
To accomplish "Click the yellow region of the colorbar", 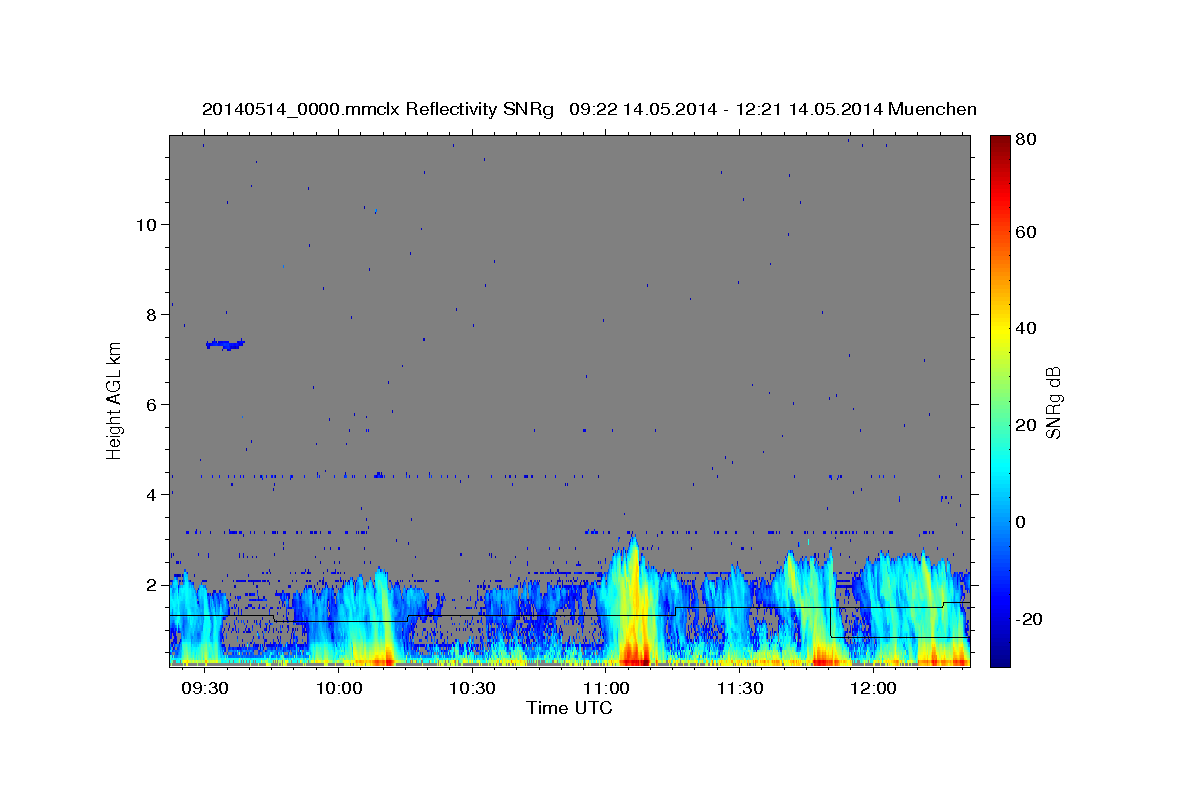I will [x=999, y=330].
